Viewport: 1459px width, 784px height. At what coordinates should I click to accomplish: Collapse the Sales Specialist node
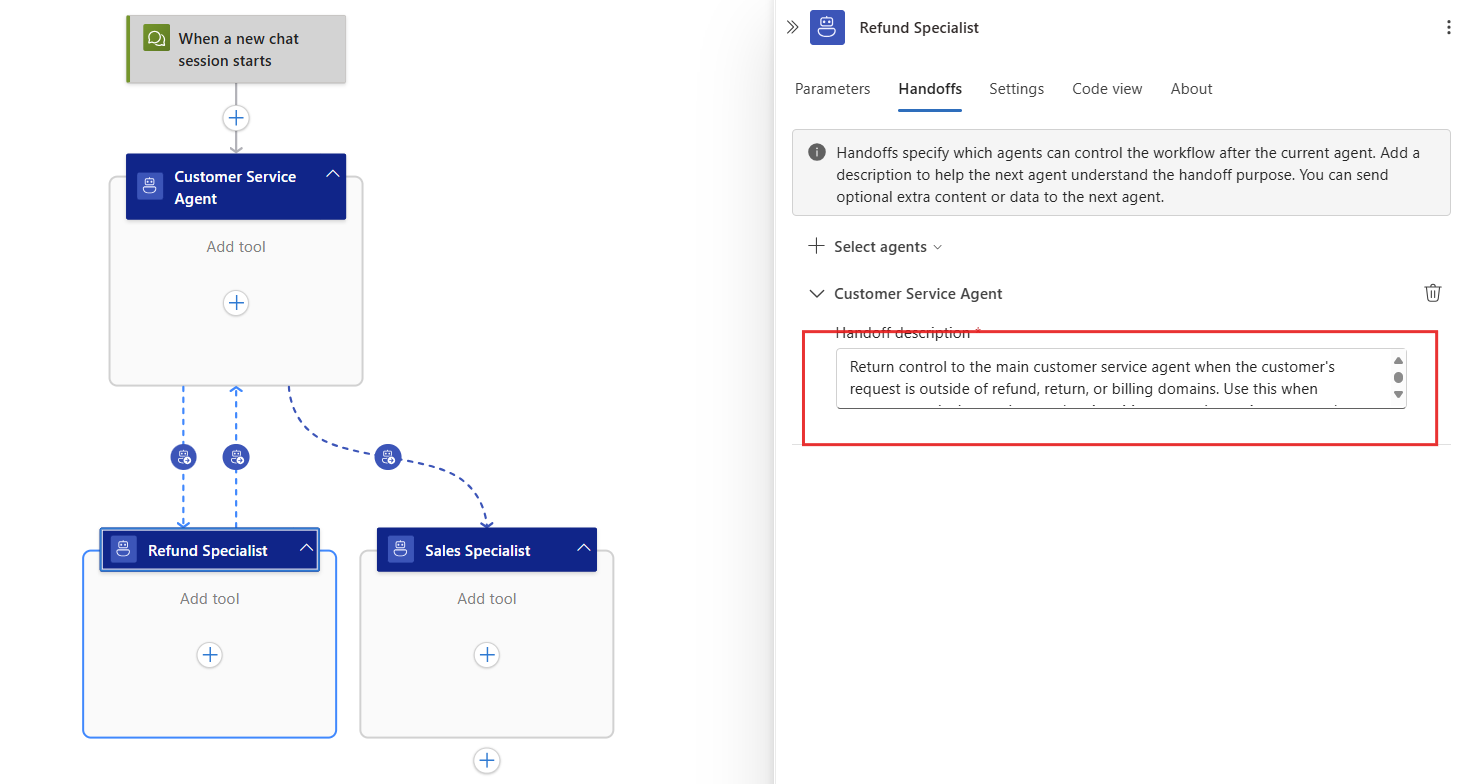click(583, 548)
